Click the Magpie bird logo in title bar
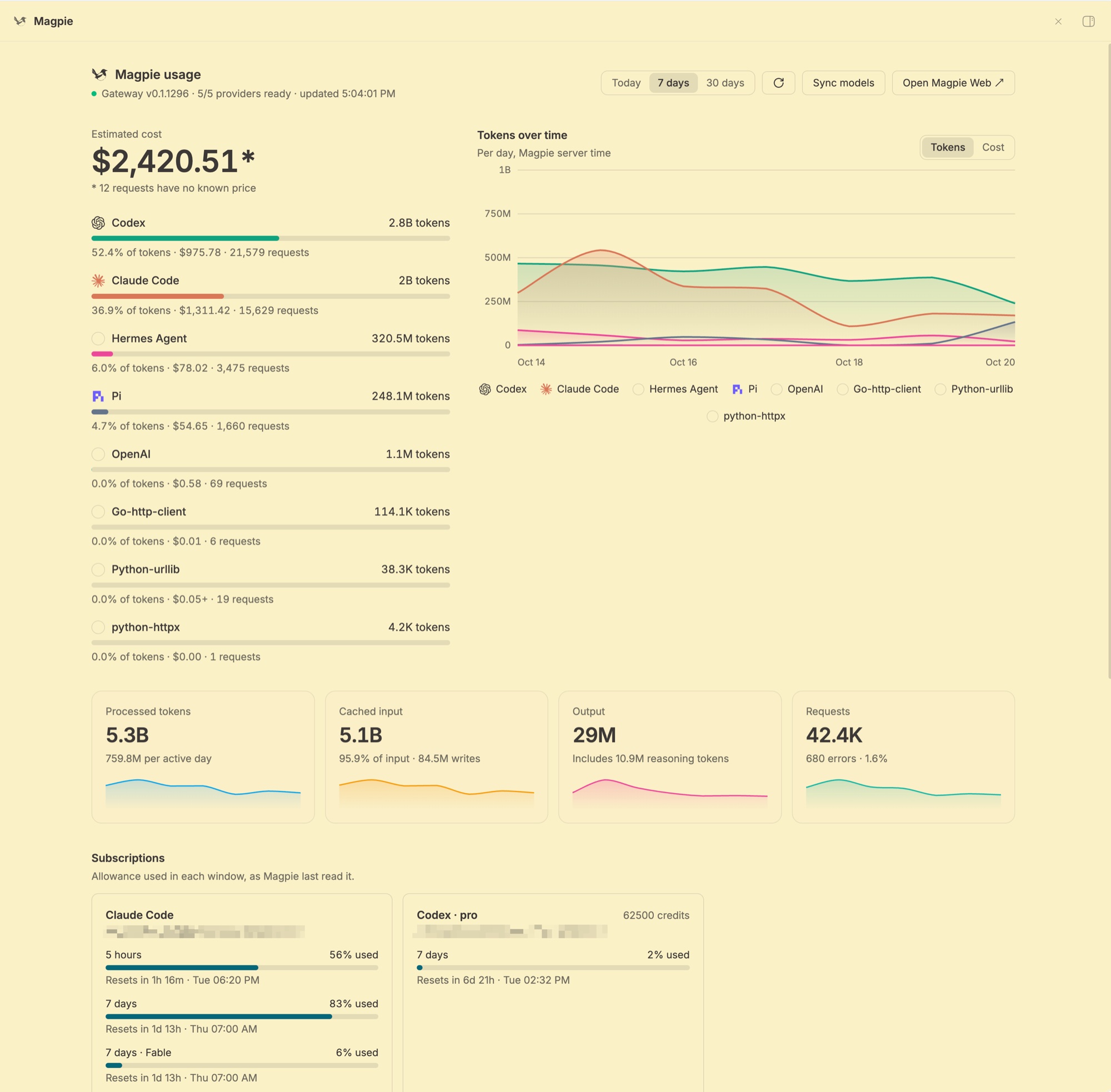Image resolution: width=1111 pixels, height=1092 pixels. tap(20, 21)
